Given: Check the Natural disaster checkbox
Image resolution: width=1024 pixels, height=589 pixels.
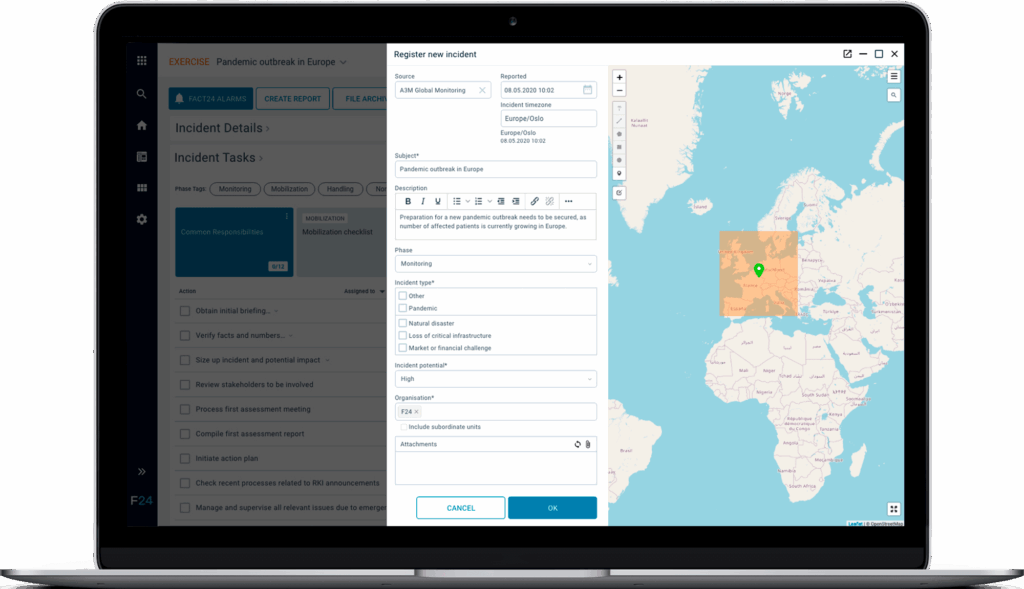Looking at the screenshot, I should [x=403, y=323].
